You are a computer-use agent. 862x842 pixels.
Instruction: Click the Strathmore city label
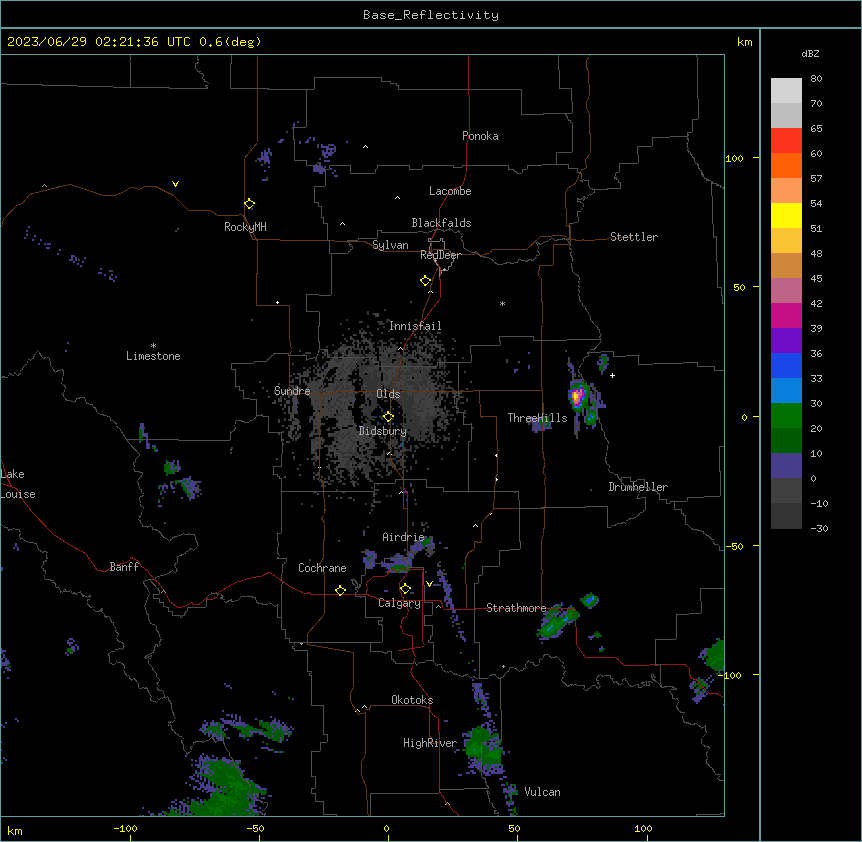click(516, 608)
